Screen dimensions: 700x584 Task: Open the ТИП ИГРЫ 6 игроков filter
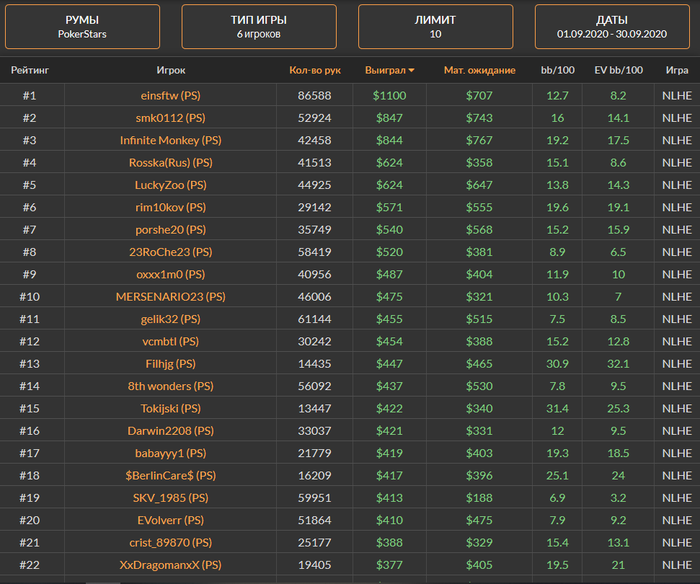(x=259, y=27)
